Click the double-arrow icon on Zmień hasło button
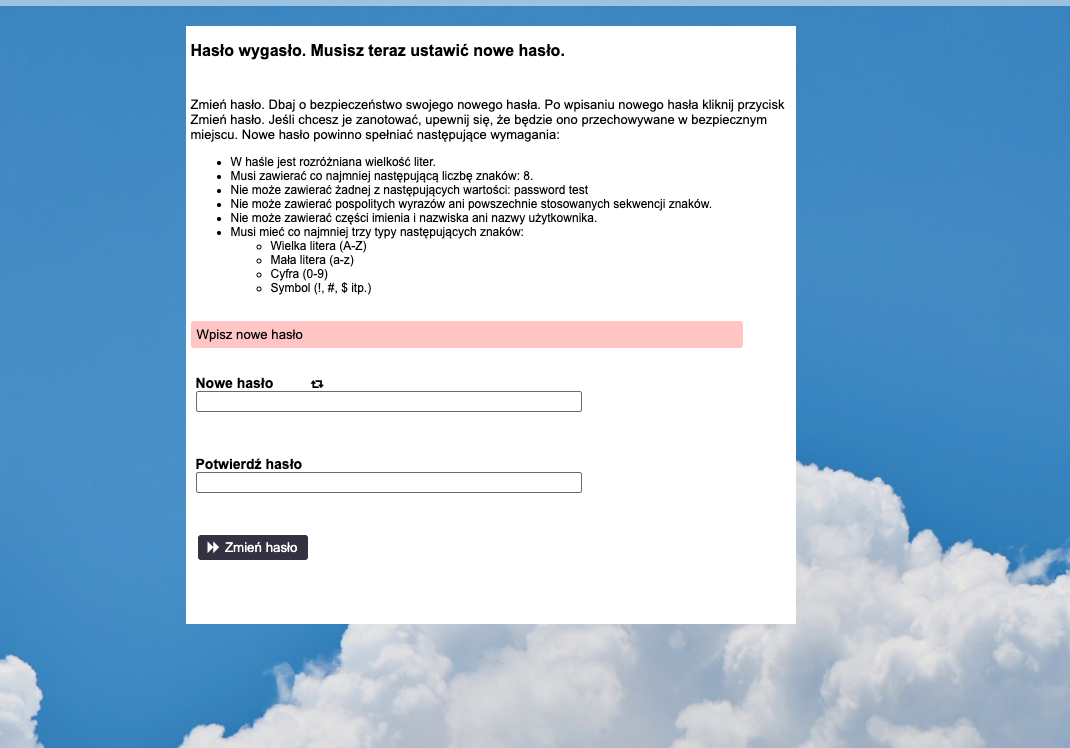 (213, 548)
